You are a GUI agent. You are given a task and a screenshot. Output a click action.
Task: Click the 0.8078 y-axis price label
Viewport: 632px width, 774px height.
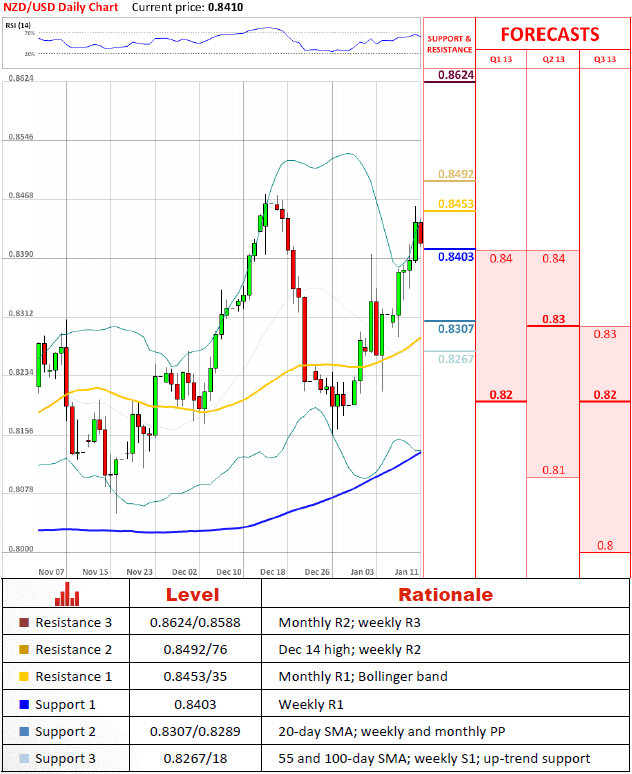[x=21, y=490]
